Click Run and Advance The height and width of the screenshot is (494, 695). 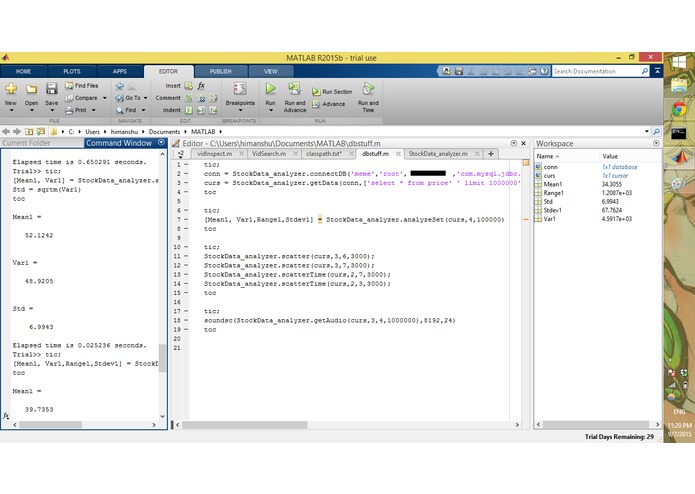coord(295,97)
